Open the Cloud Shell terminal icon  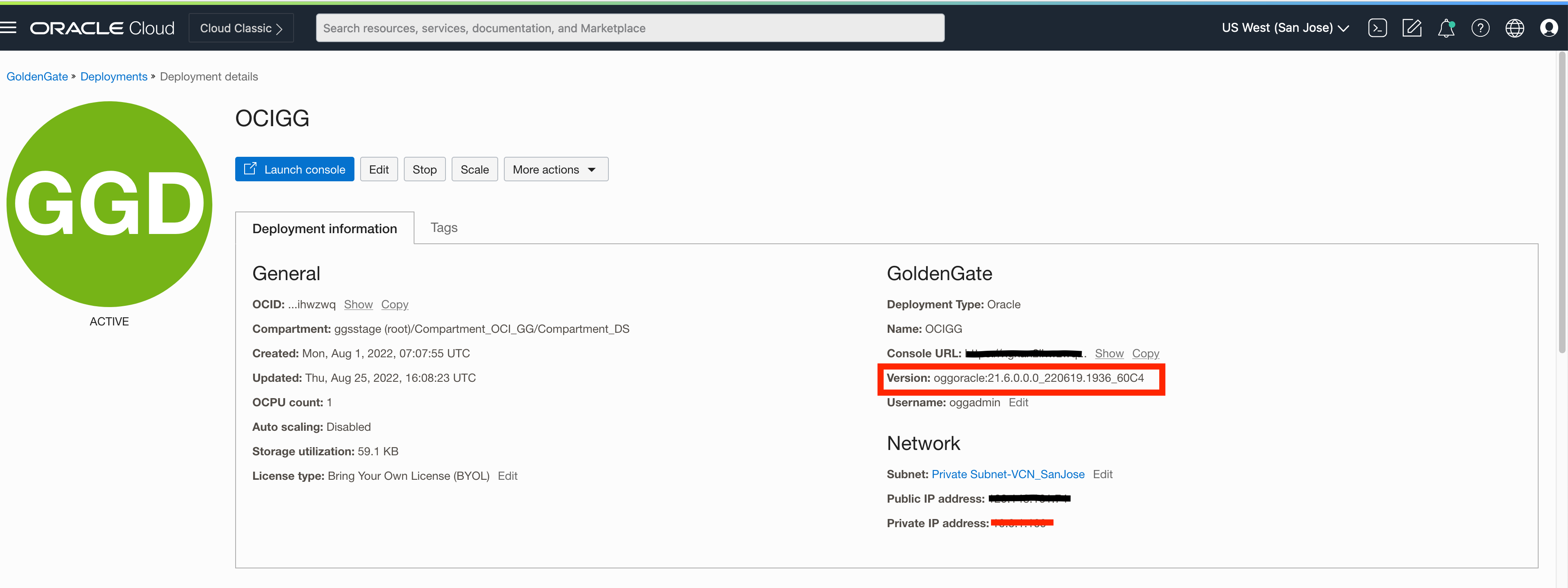1377,27
